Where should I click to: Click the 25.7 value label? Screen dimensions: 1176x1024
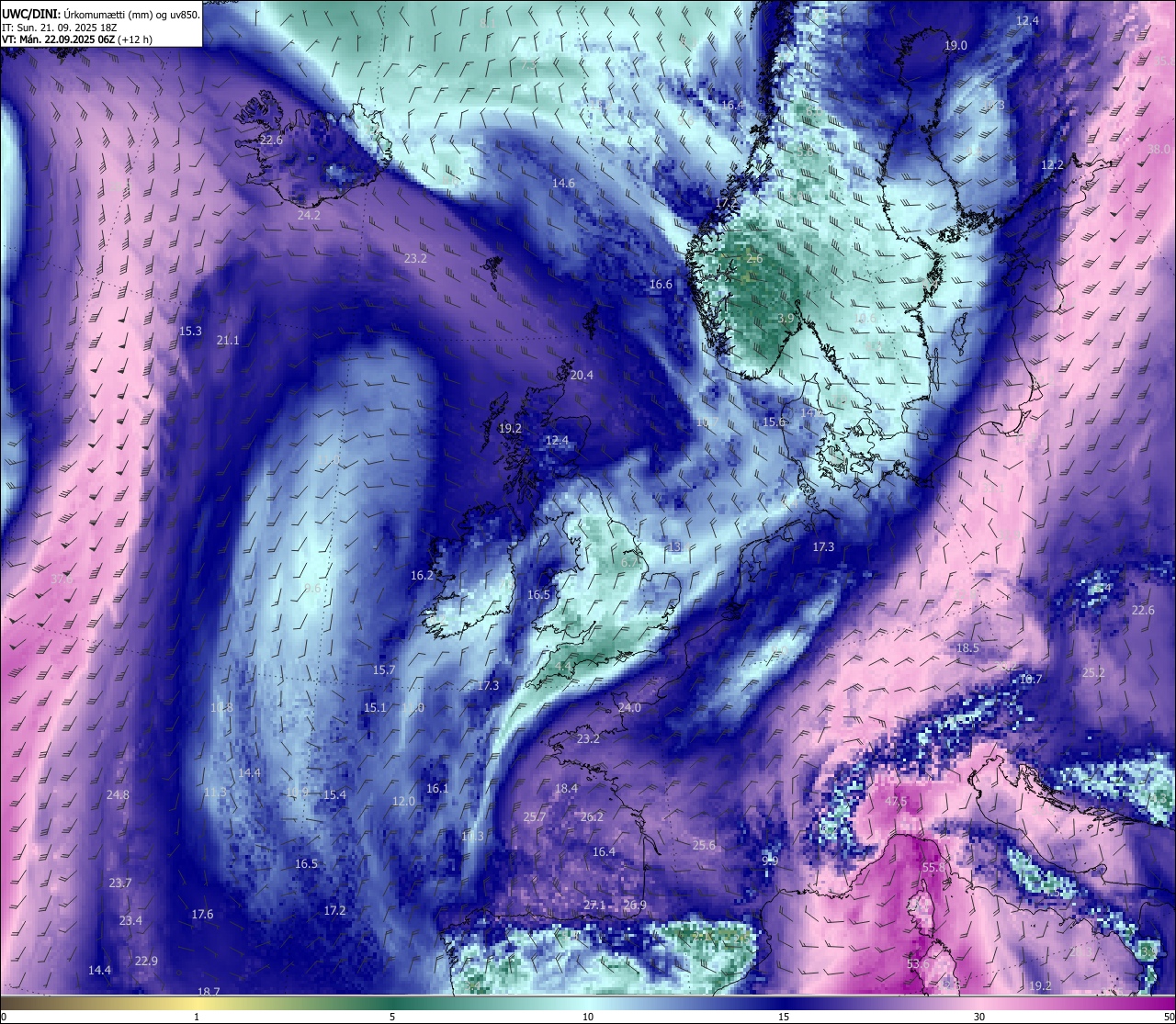[x=535, y=816]
